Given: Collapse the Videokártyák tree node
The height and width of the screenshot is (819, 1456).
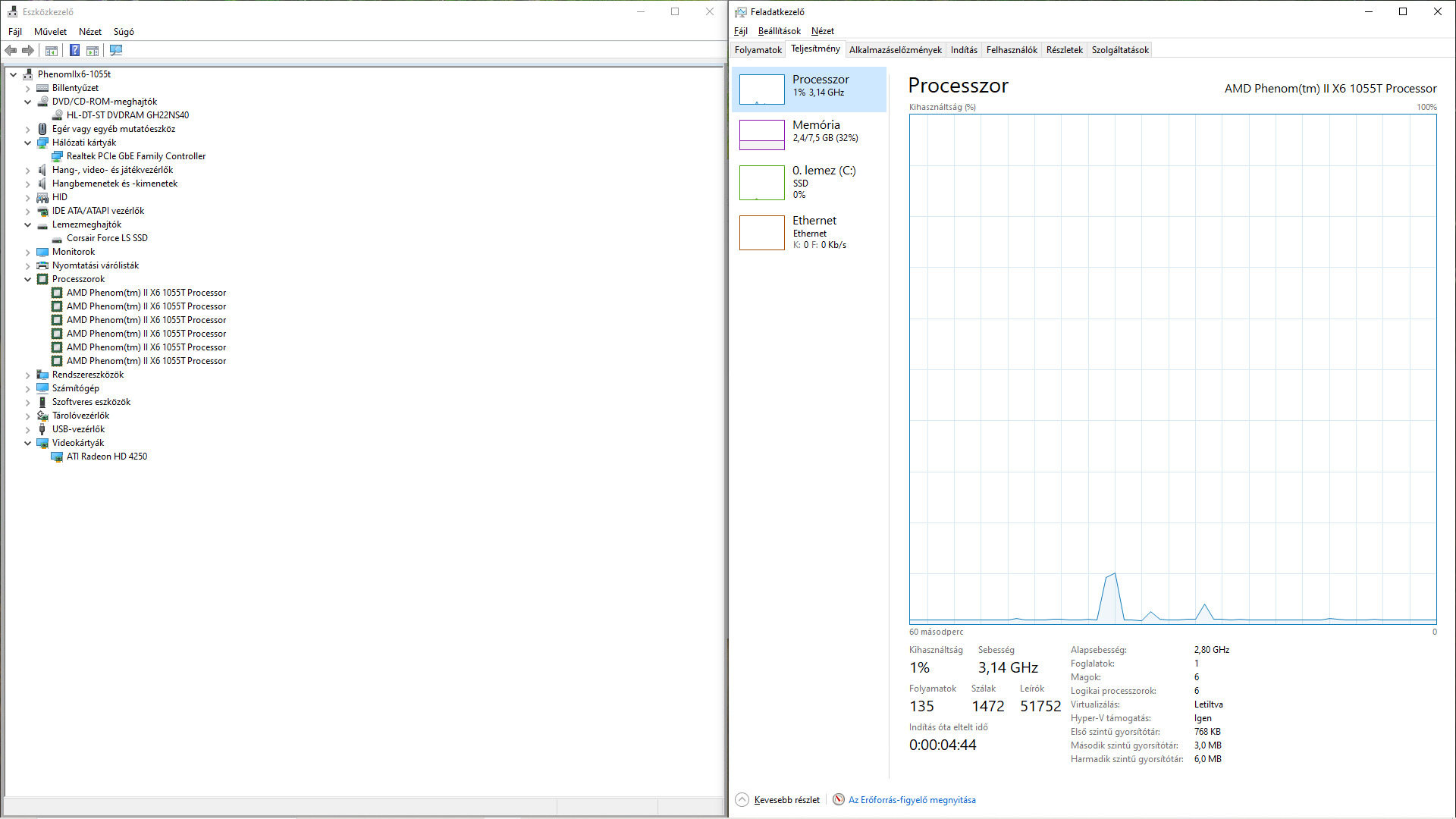Looking at the screenshot, I should click(28, 443).
